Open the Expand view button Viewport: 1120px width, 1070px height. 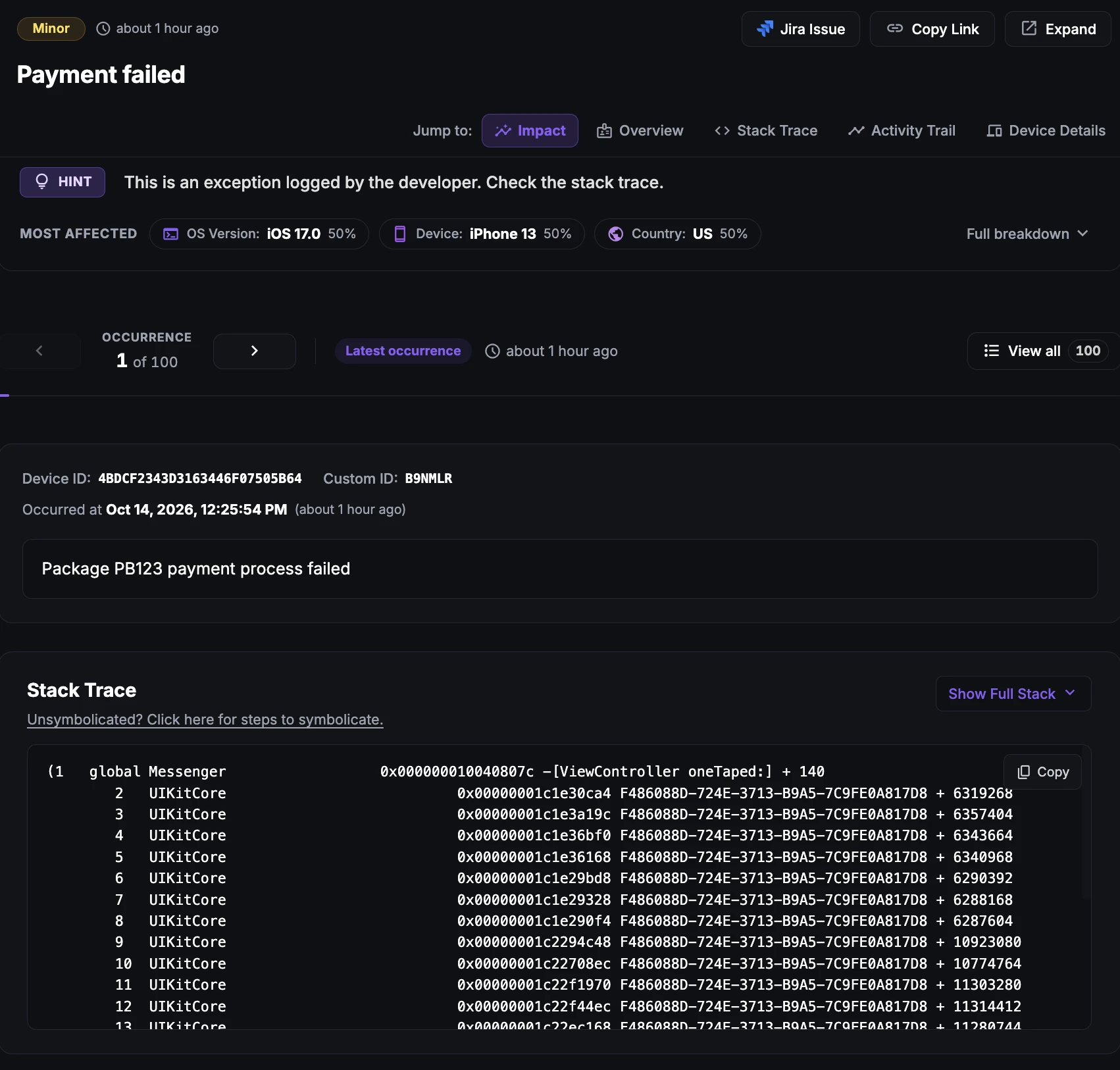(1057, 29)
